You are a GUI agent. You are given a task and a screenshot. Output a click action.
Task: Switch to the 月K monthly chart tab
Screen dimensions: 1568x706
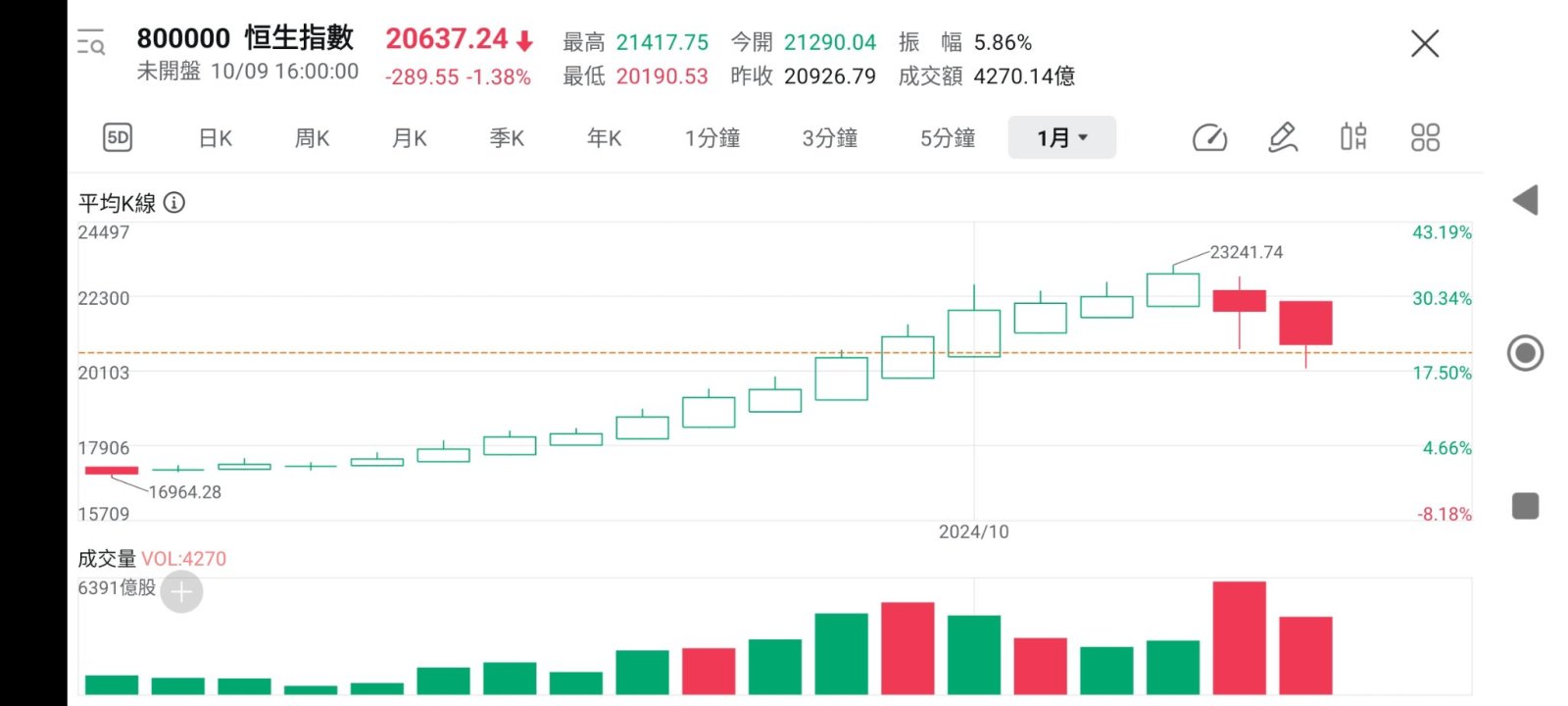click(x=410, y=138)
